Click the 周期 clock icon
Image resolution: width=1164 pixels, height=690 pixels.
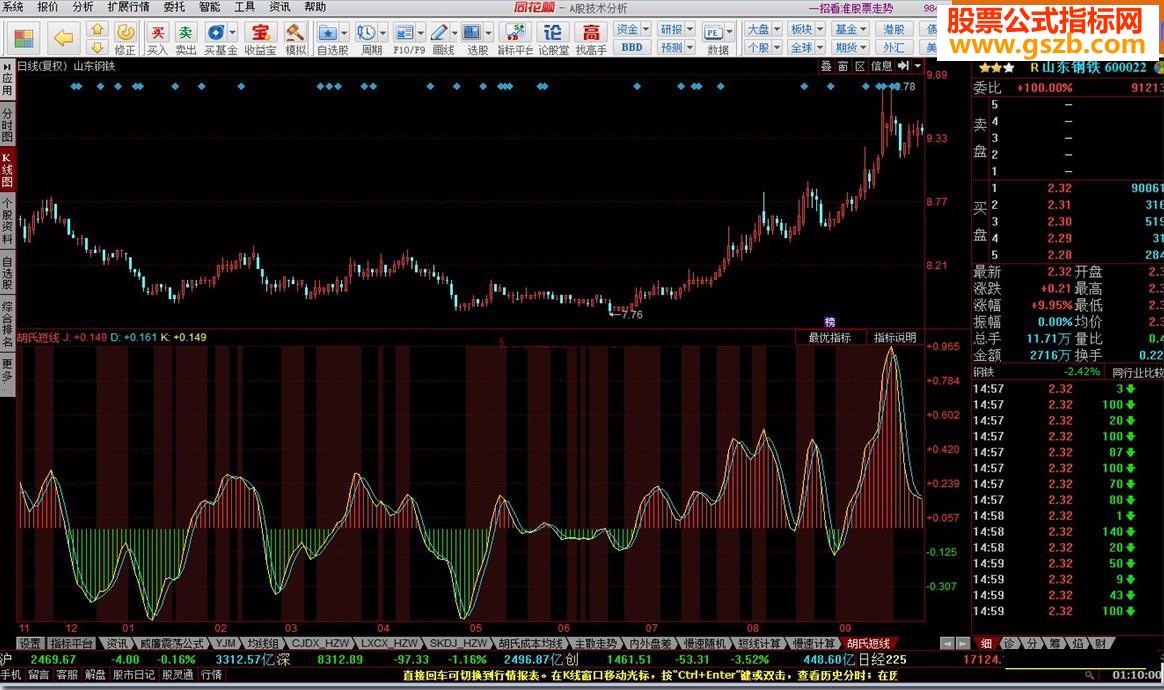pos(367,33)
